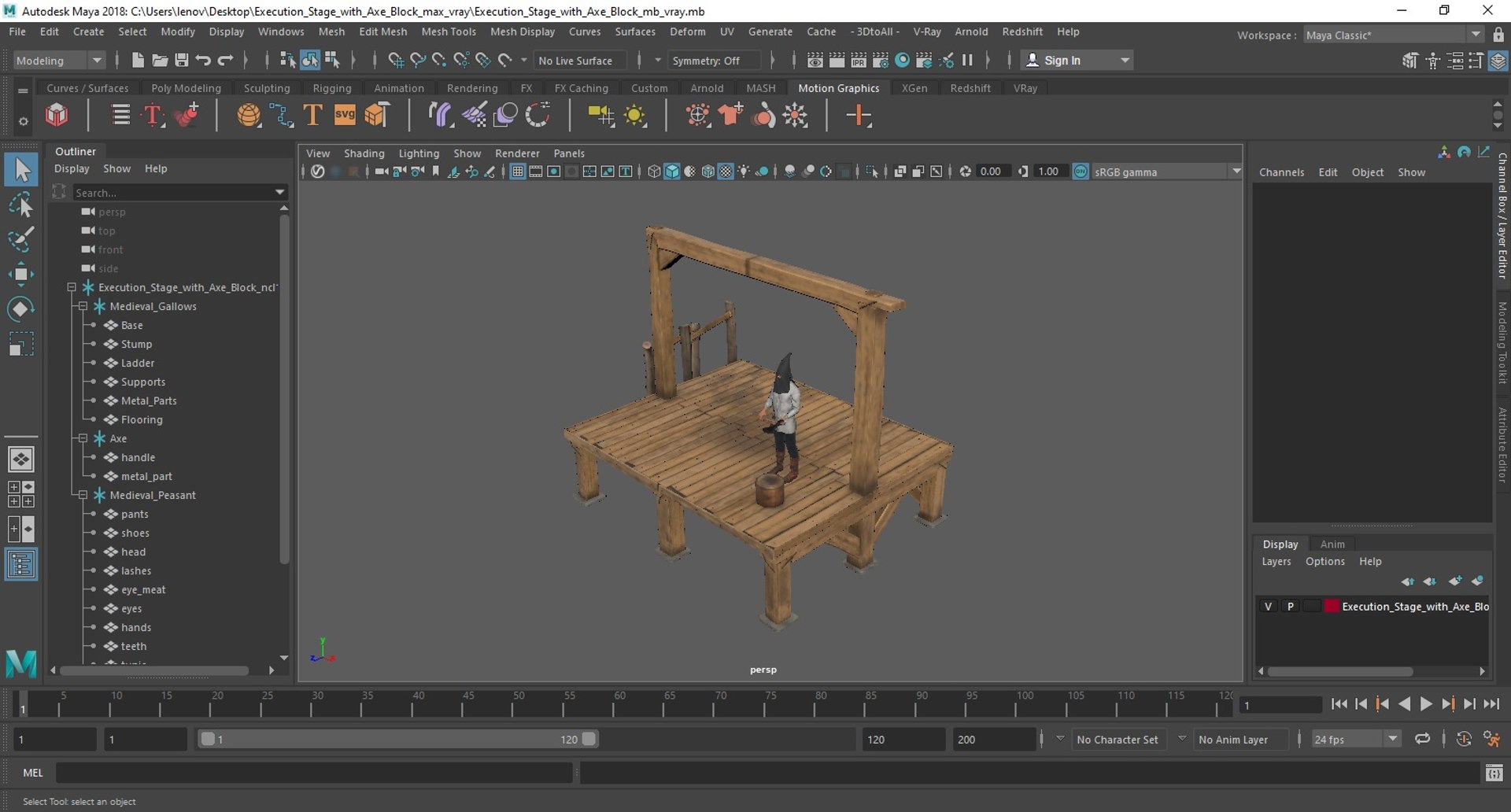Collapse the Medieval_Gallows group
Screen dimensions: 1511x812
83,306
